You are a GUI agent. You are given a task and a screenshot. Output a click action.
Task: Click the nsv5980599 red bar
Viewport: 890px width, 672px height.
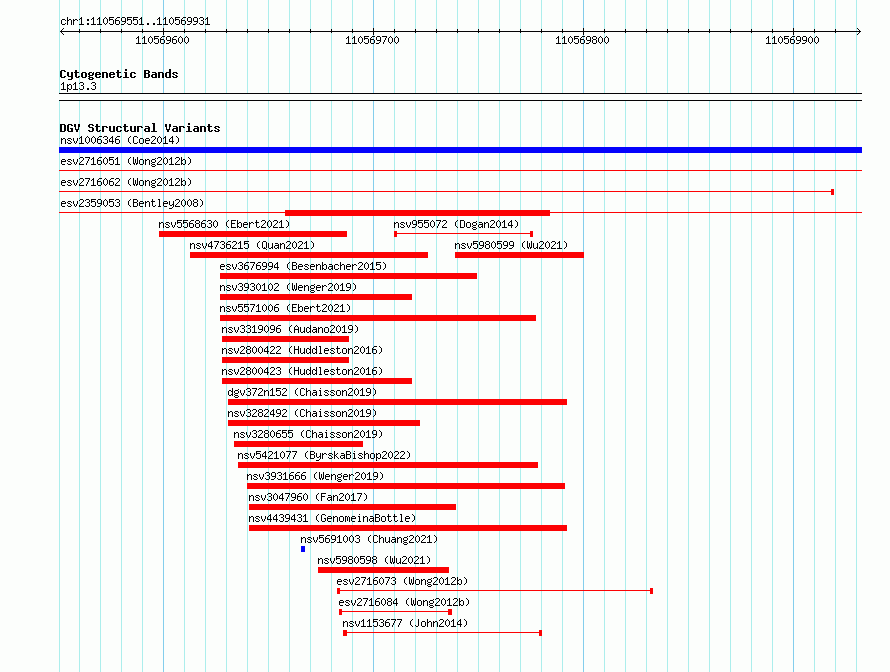coord(519,255)
